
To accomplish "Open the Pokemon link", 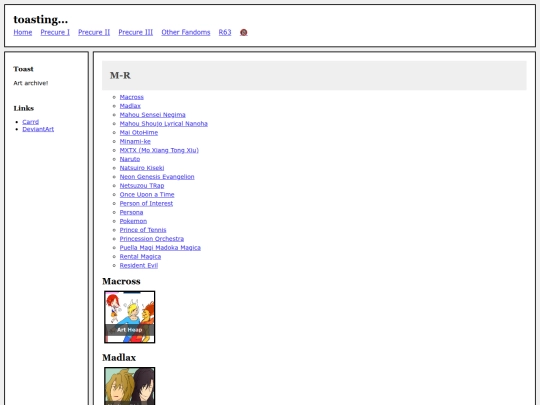I will point(133,221).
